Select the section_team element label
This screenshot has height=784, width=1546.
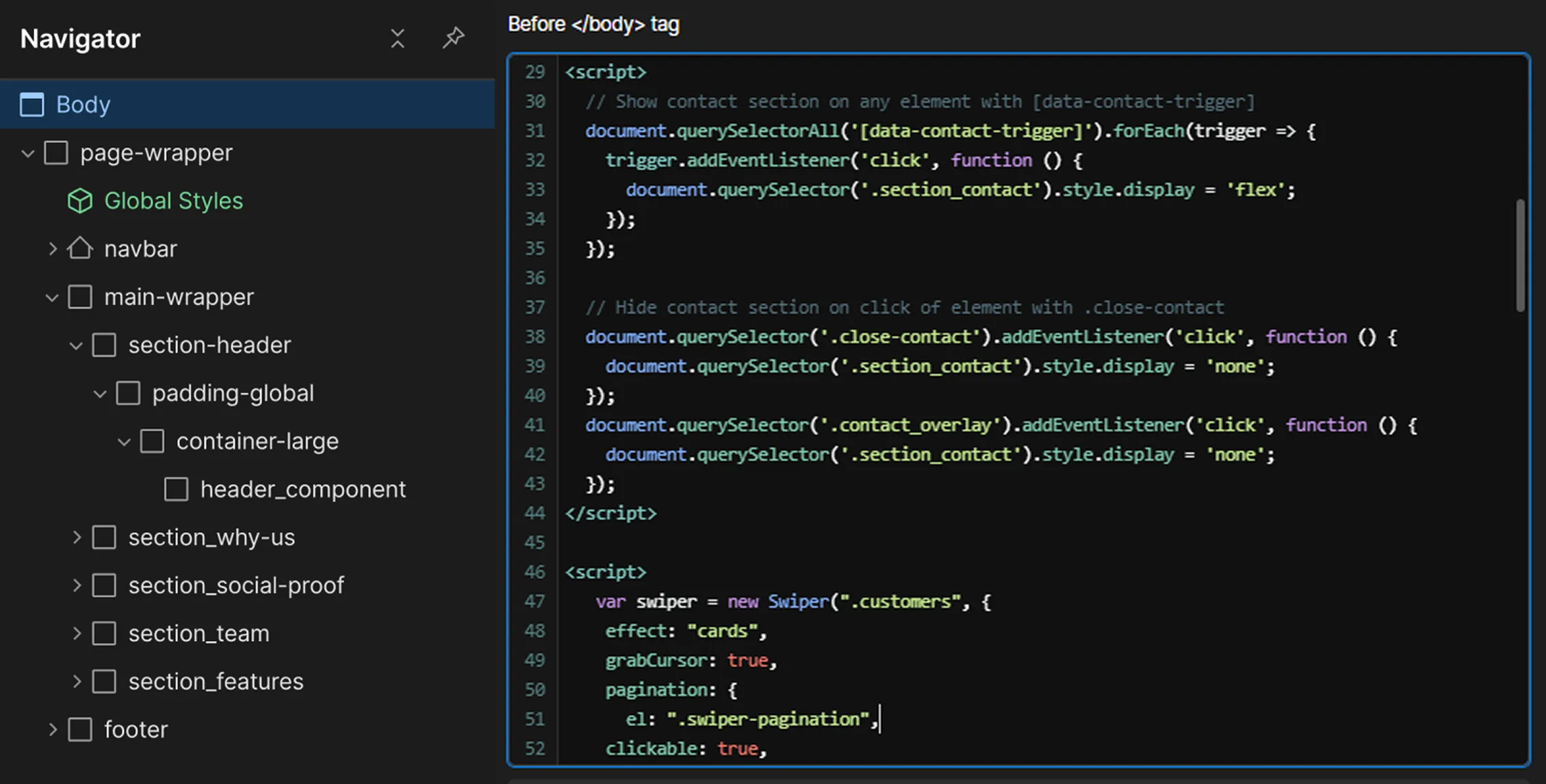(x=198, y=634)
